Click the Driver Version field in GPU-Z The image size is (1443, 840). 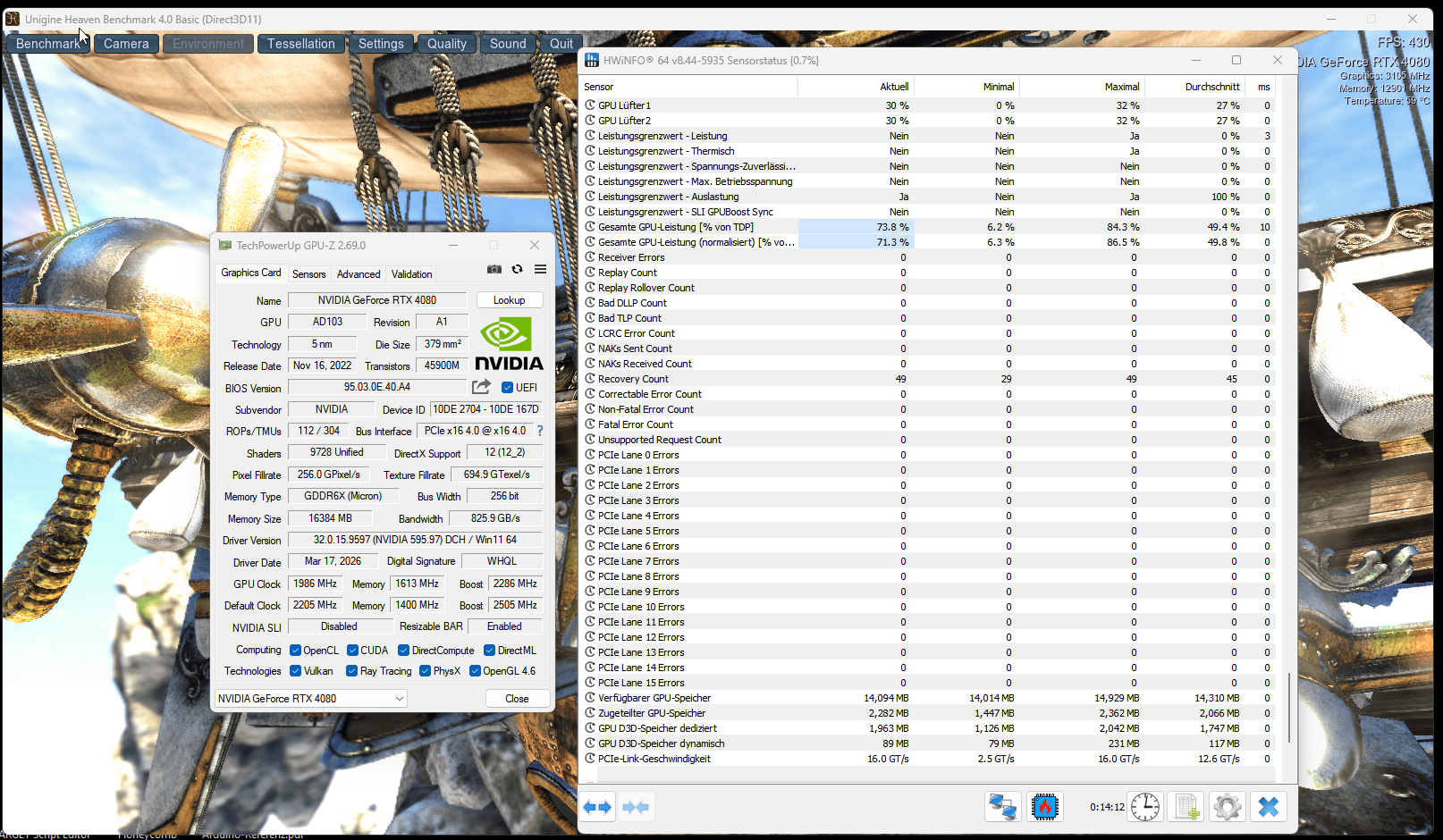coord(415,540)
